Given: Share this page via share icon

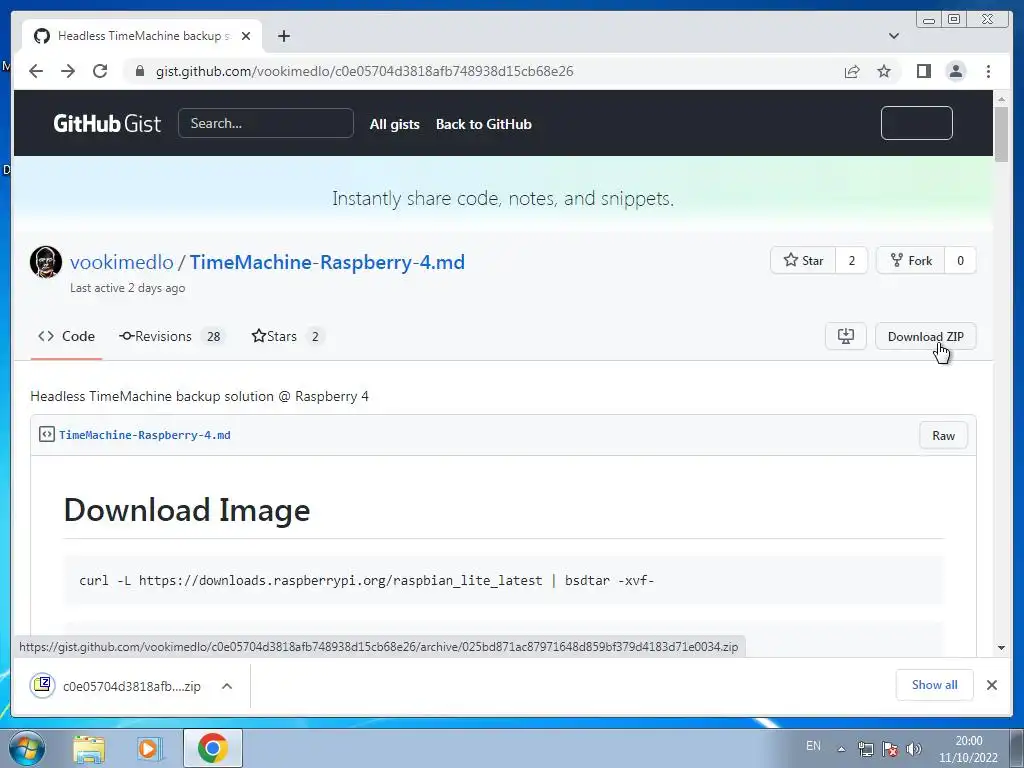Looking at the screenshot, I should [852, 71].
